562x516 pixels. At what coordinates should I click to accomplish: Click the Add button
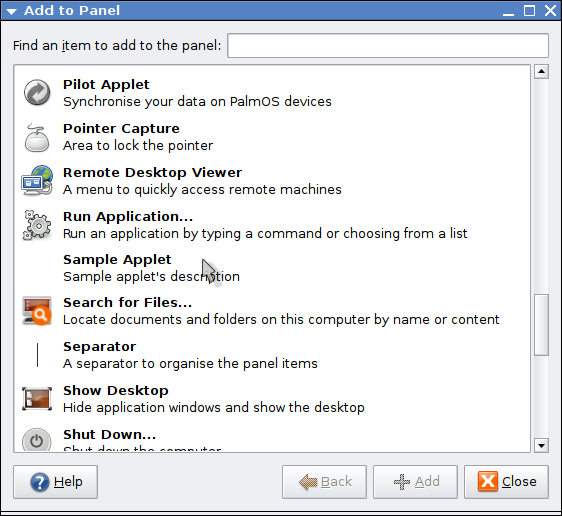(x=415, y=482)
